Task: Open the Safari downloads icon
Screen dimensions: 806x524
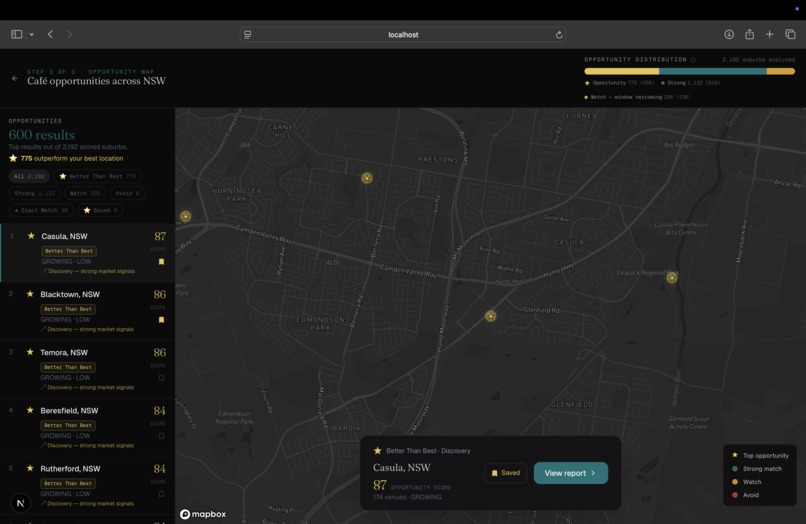Action: pos(729,34)
